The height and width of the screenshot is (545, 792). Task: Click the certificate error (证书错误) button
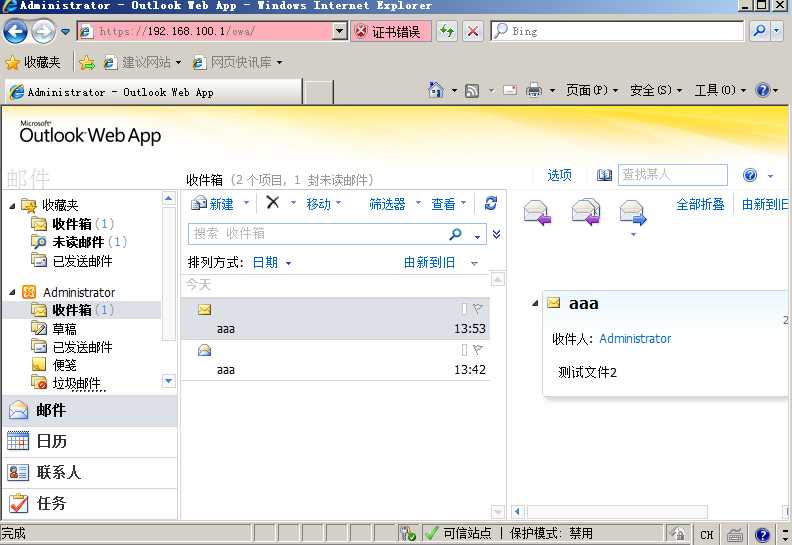coord(391,32)
